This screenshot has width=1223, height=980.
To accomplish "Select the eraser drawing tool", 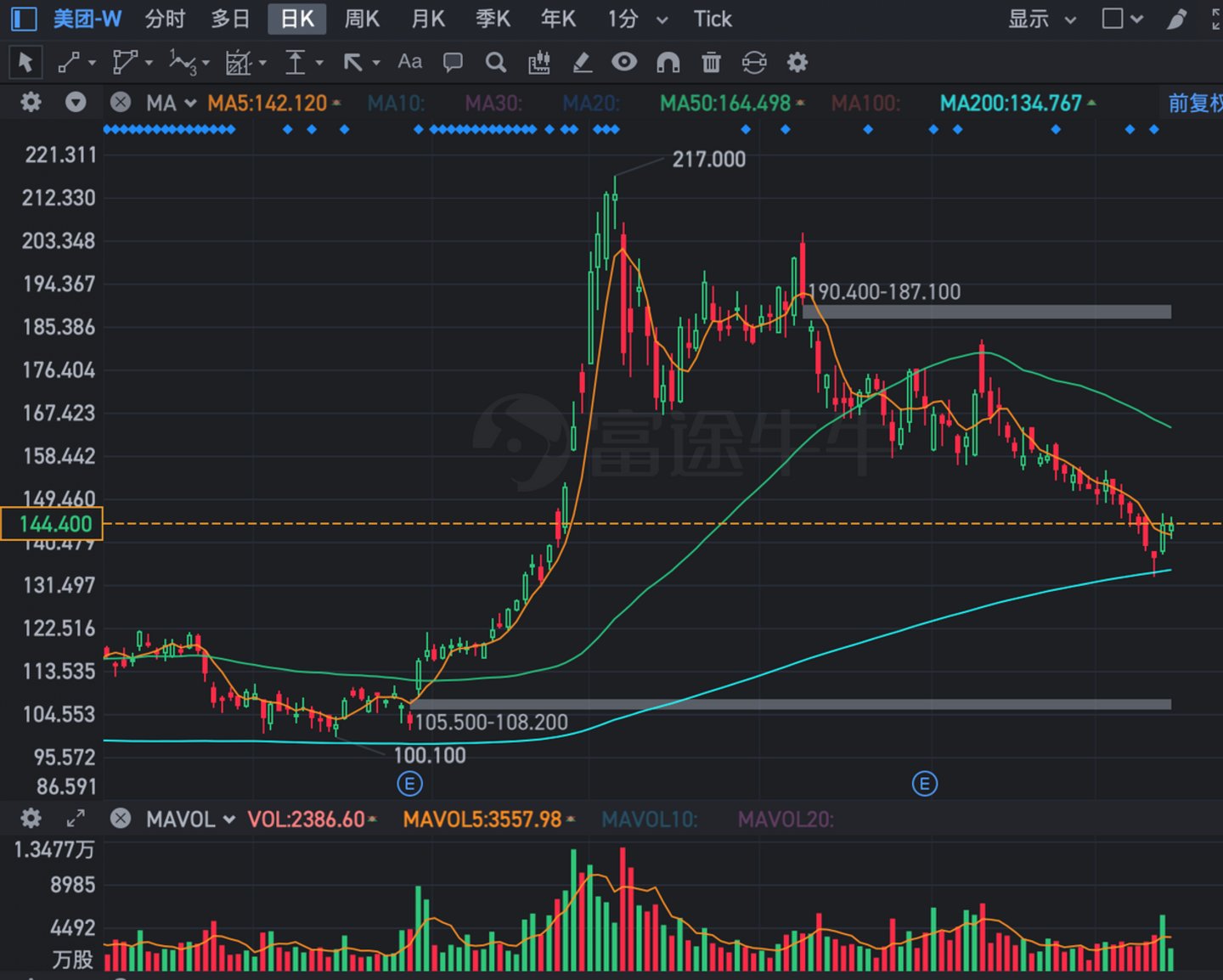I will (582, 62).
